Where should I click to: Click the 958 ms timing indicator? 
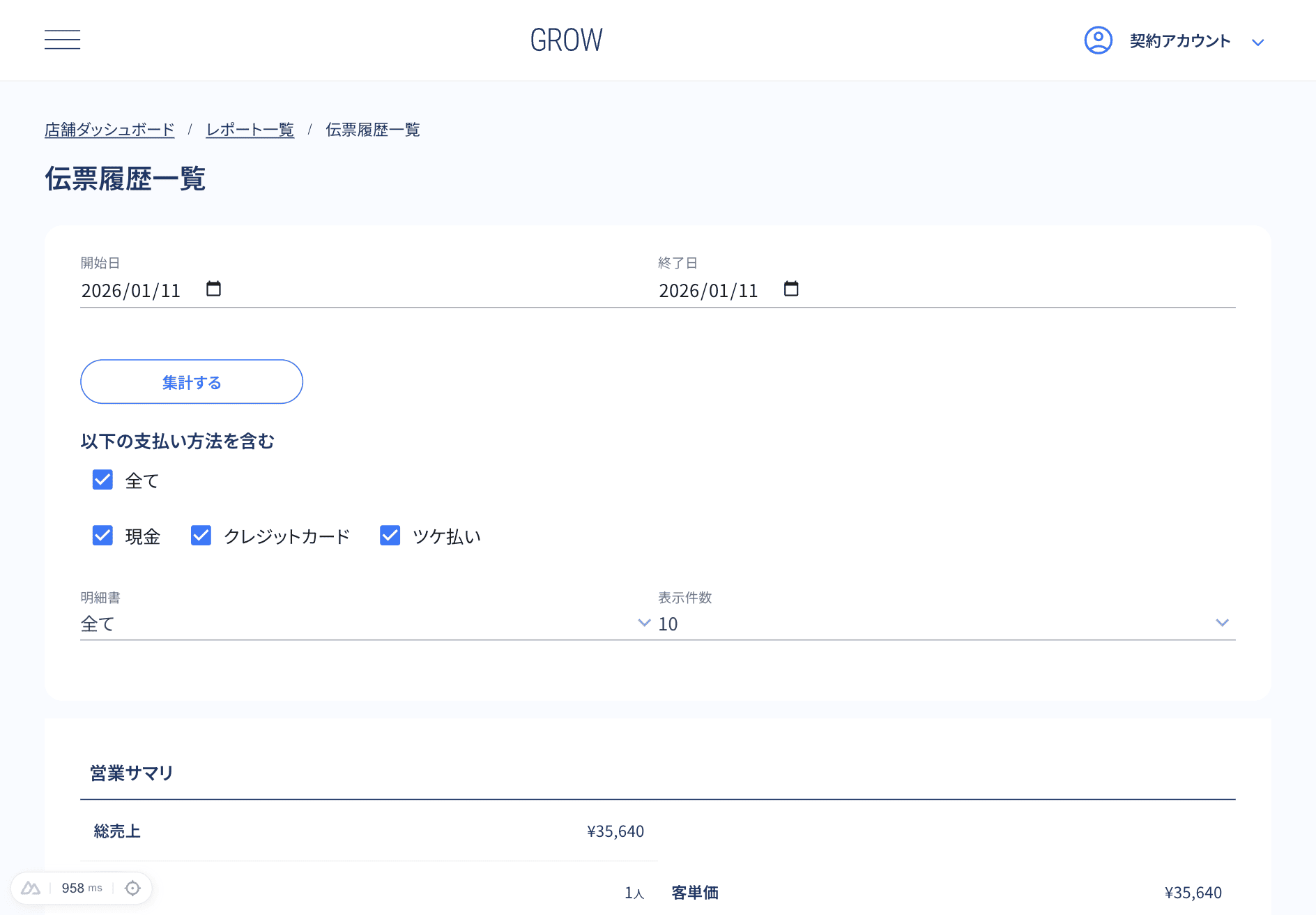pyautogui.click(x=82, y=887)
